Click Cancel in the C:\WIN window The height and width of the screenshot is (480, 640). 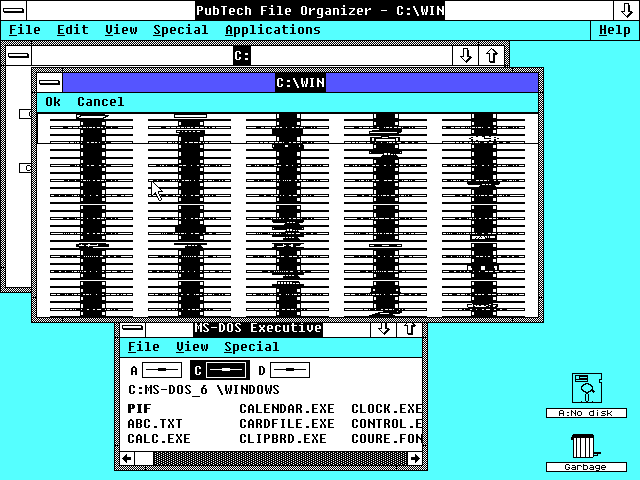pos(100,102)
